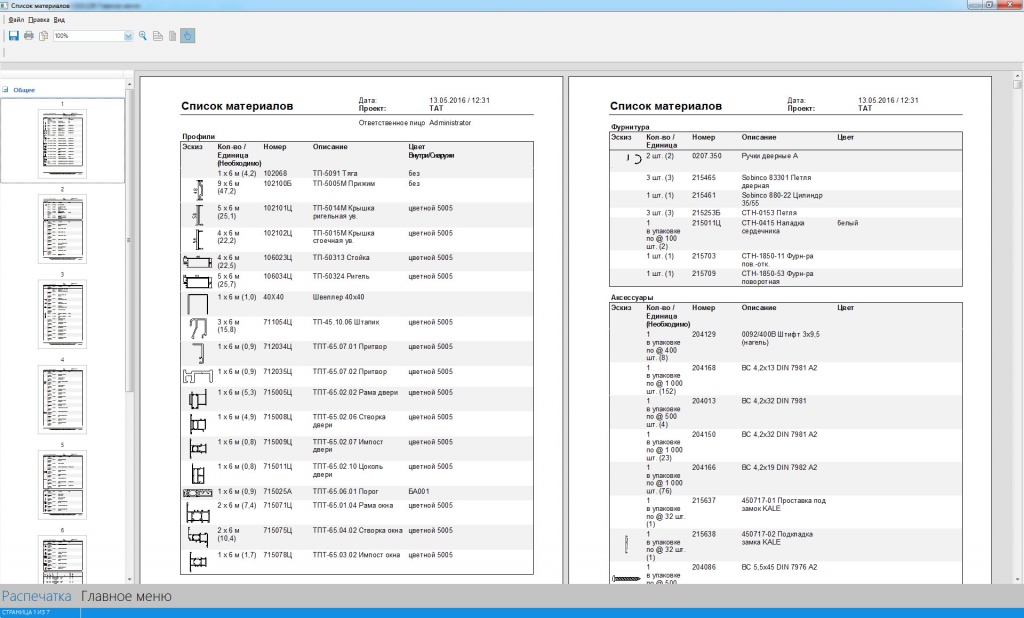Image resolution: width=1024 pixels, height=618 pixels.
Task: Click the белый color cell
Action: click(x=848, y=223)
